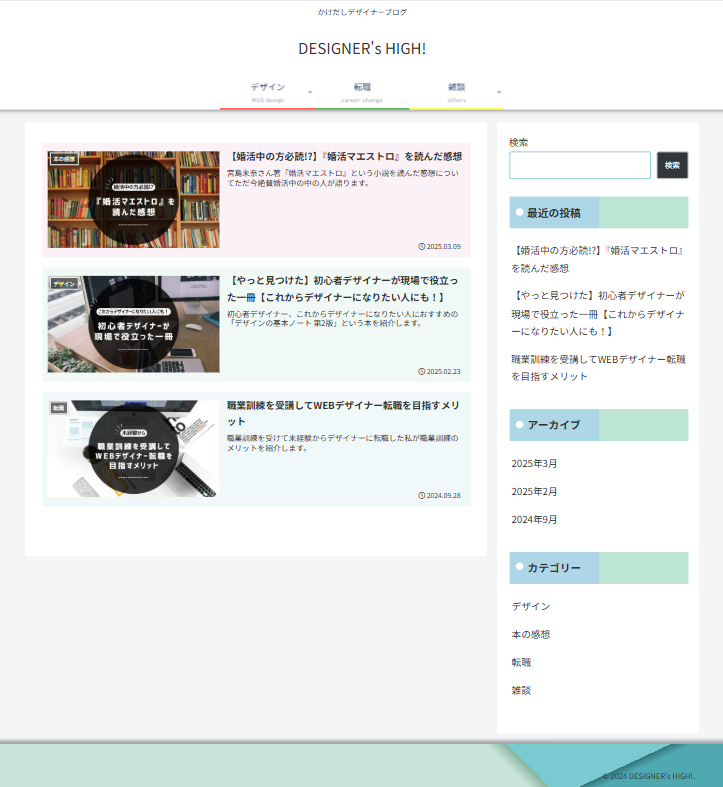Click the 2025.02.23 date clock icon
This screenshot has width=723, height=787.
coord(422,371)
